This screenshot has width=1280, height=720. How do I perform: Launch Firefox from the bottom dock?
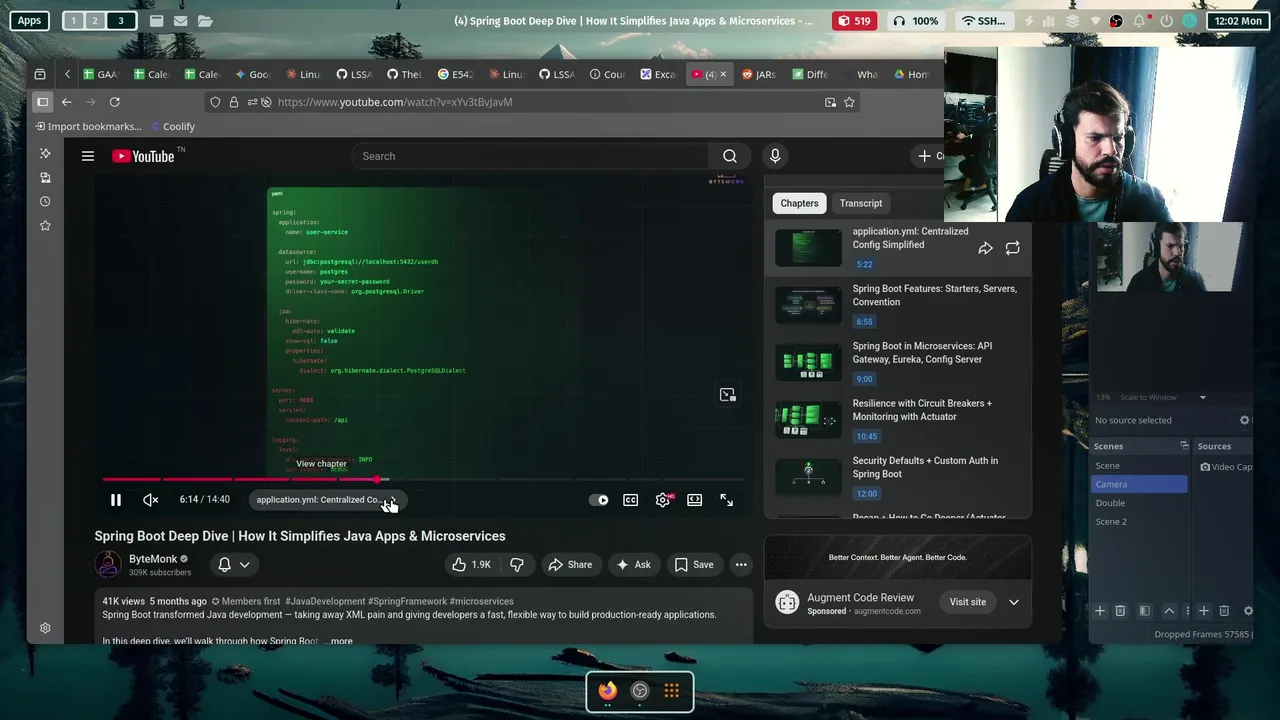coord(607,691)
